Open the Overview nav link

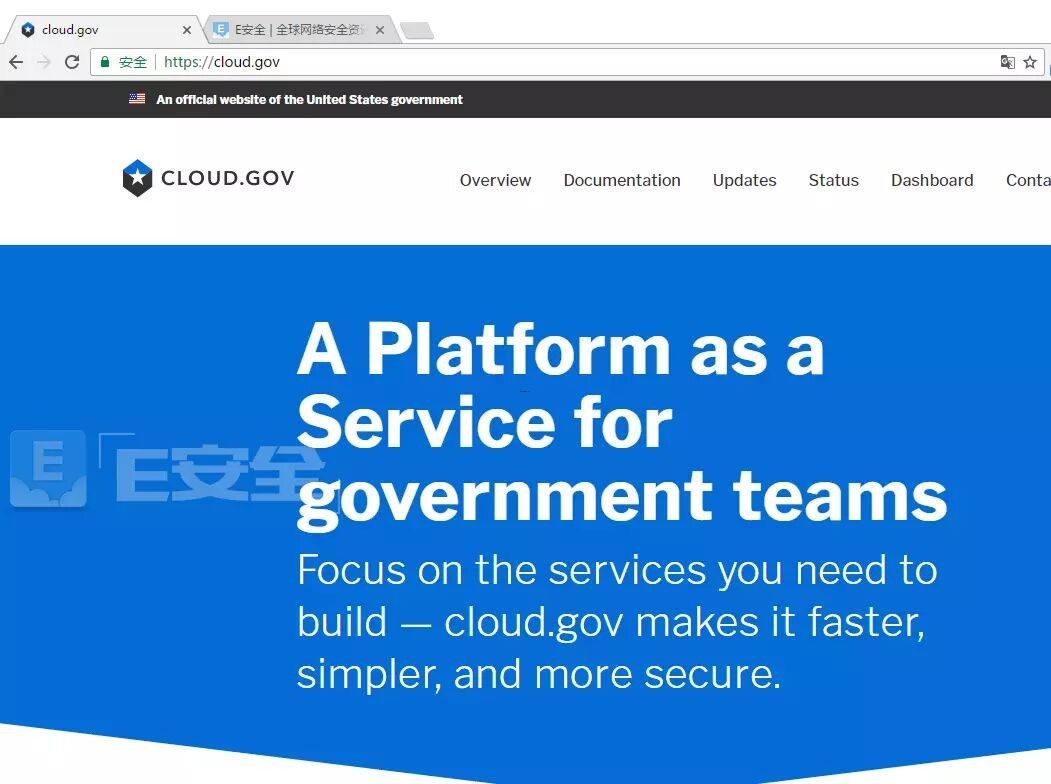click(495, 180)
